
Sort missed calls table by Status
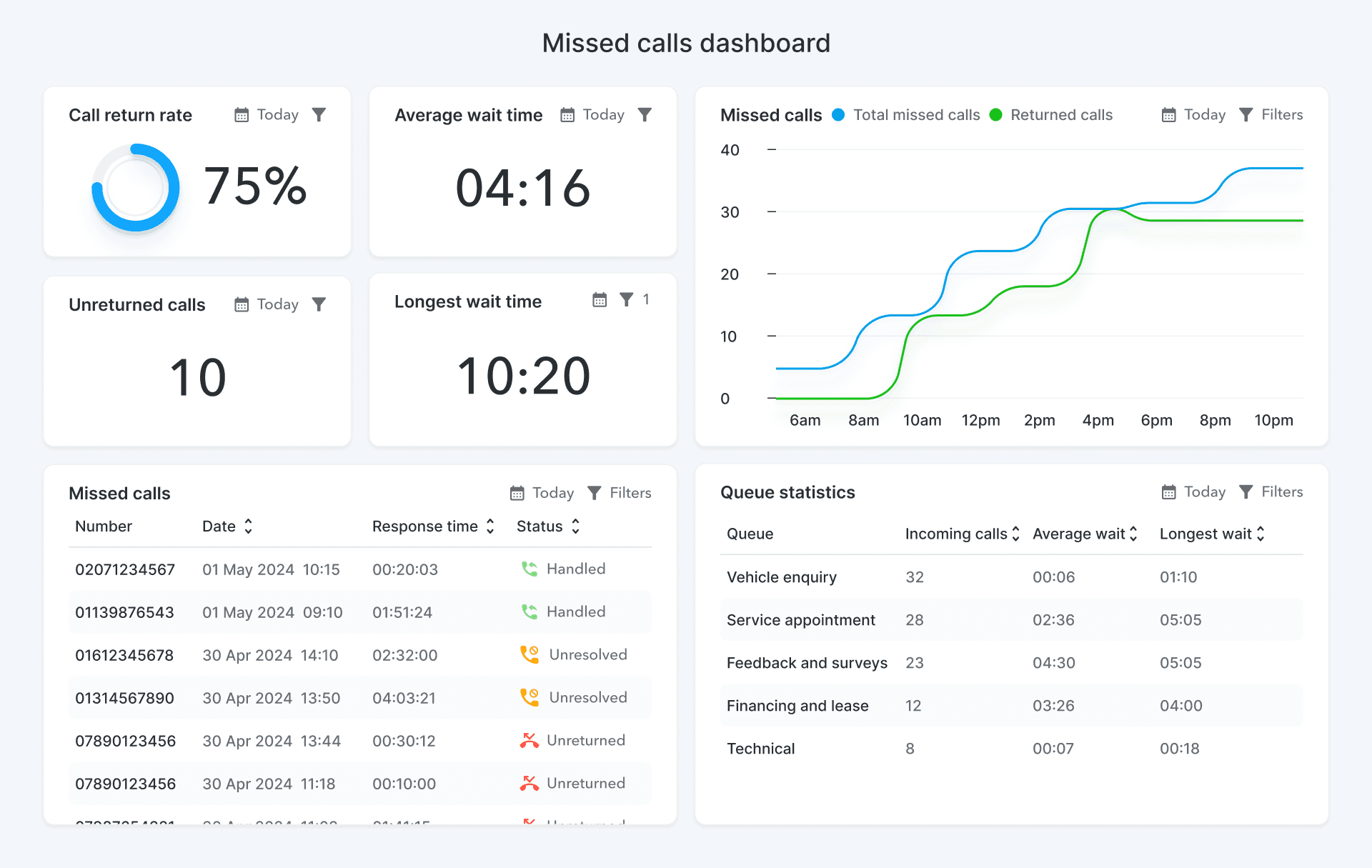tap(575, 527)
